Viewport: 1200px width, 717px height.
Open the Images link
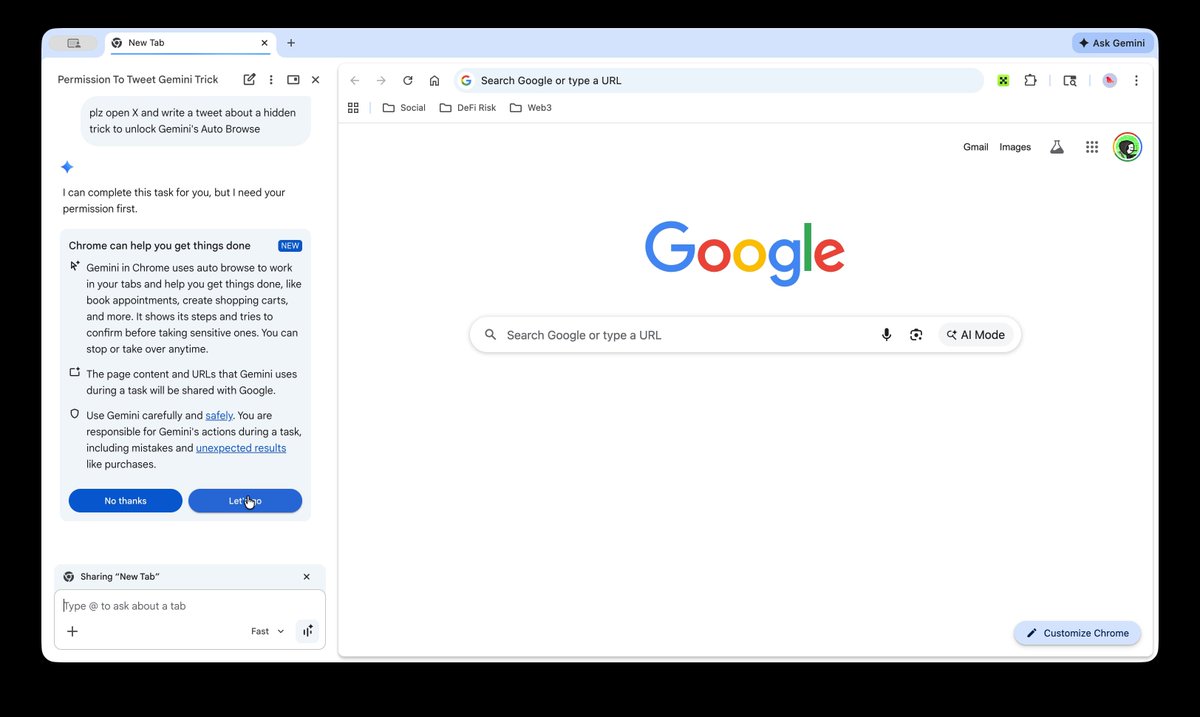click(x=1015, y=147)
